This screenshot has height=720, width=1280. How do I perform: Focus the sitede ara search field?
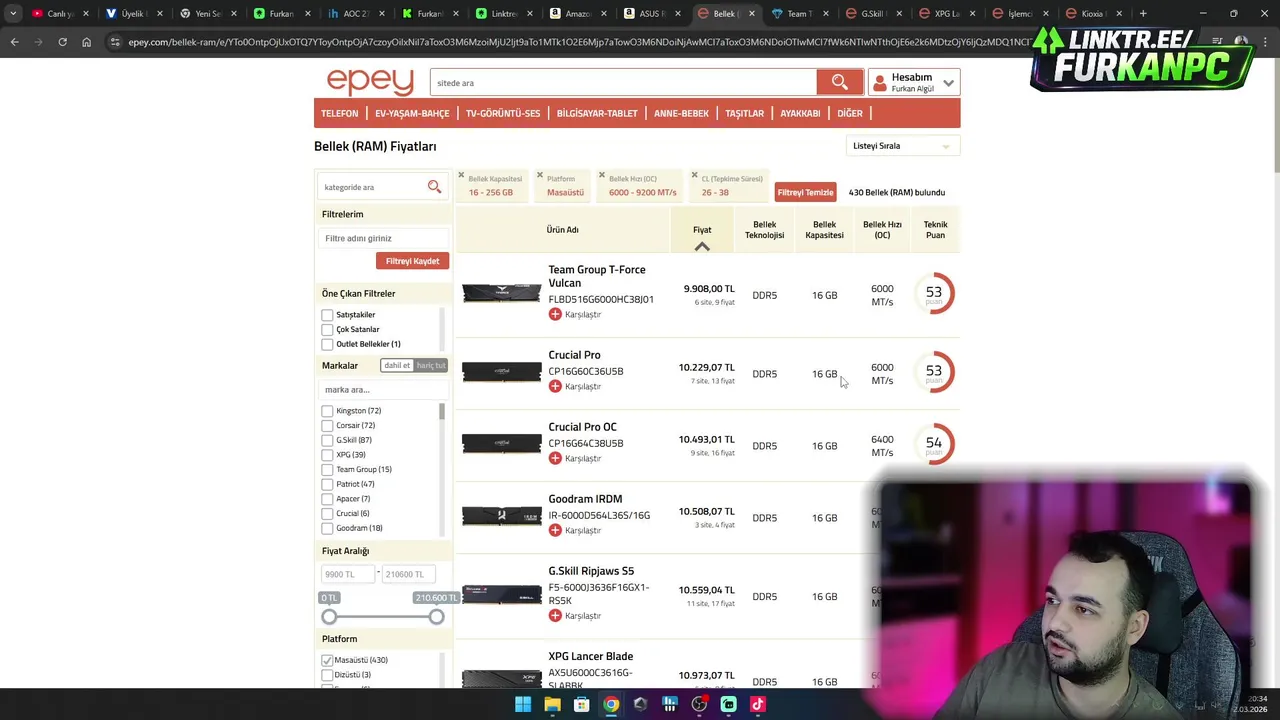coord(623,83)
